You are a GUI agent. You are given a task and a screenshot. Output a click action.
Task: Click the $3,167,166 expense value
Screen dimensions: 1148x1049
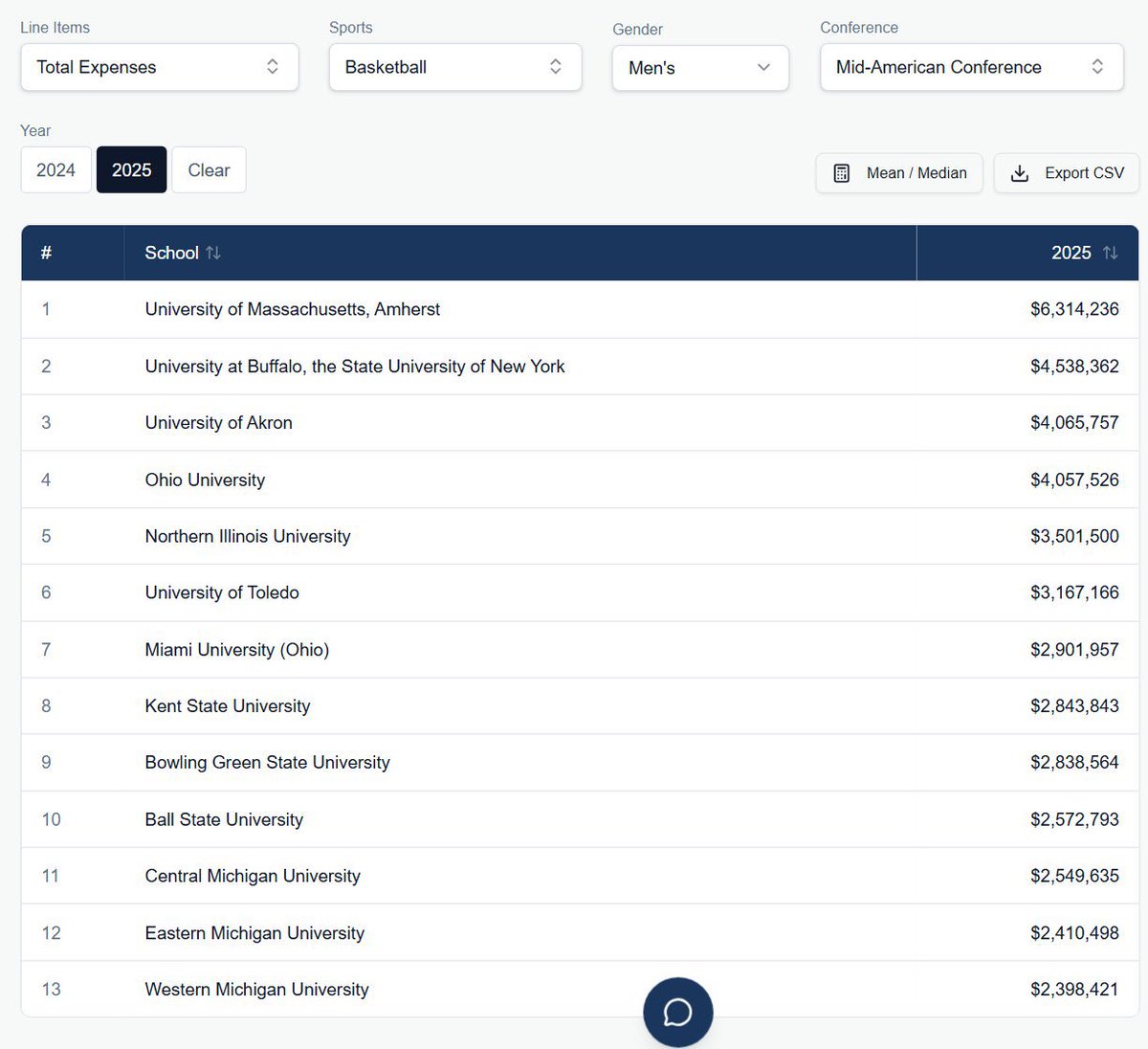(1074, 592)
